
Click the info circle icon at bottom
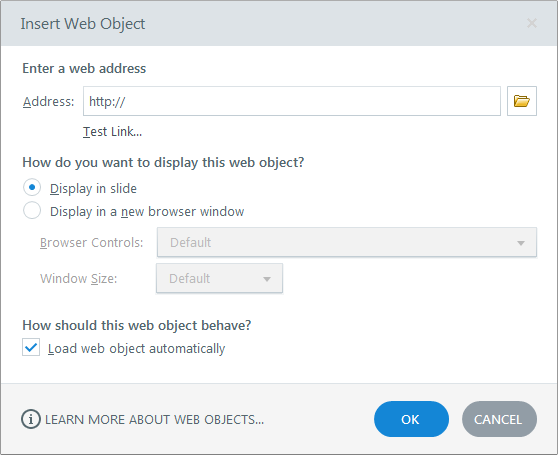[x=31, y=419]
